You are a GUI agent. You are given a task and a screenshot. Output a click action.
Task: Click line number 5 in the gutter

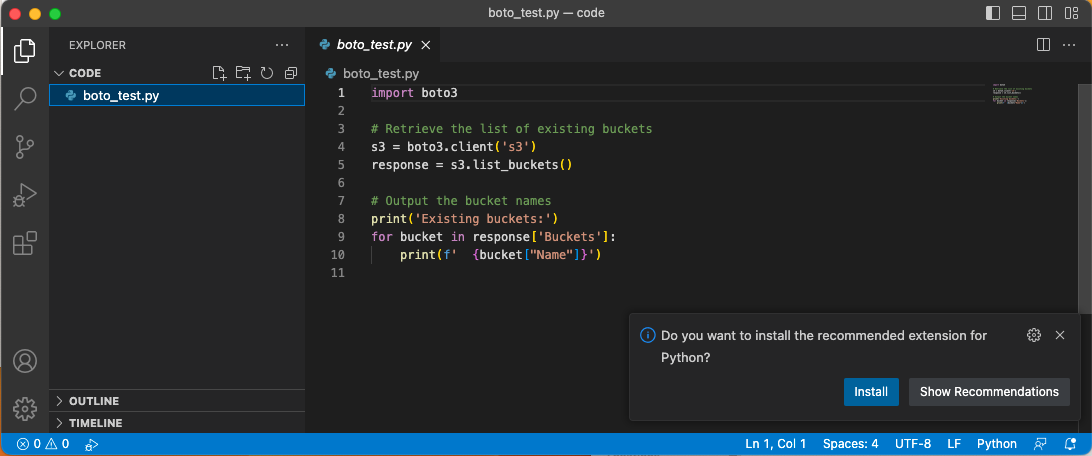tap(341, 165)
